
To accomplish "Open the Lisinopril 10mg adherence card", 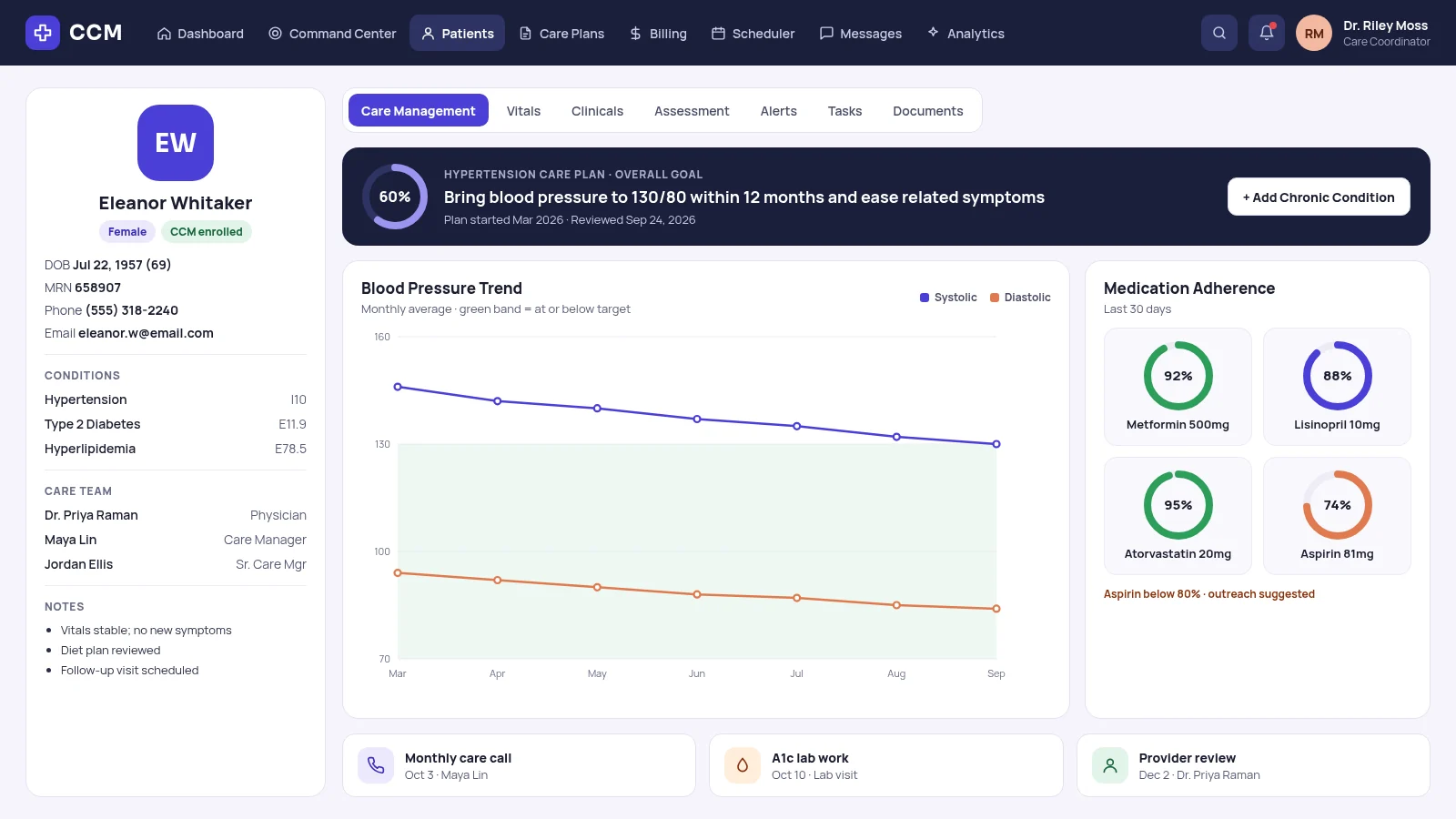I will coord(1337,387).
